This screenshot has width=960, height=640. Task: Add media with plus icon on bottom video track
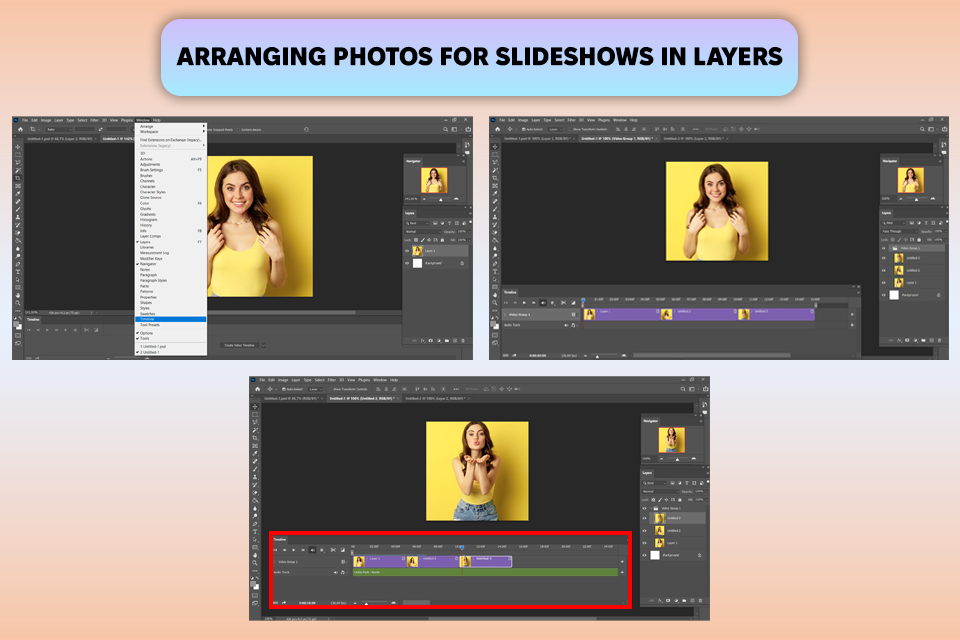tap(622, 561)
